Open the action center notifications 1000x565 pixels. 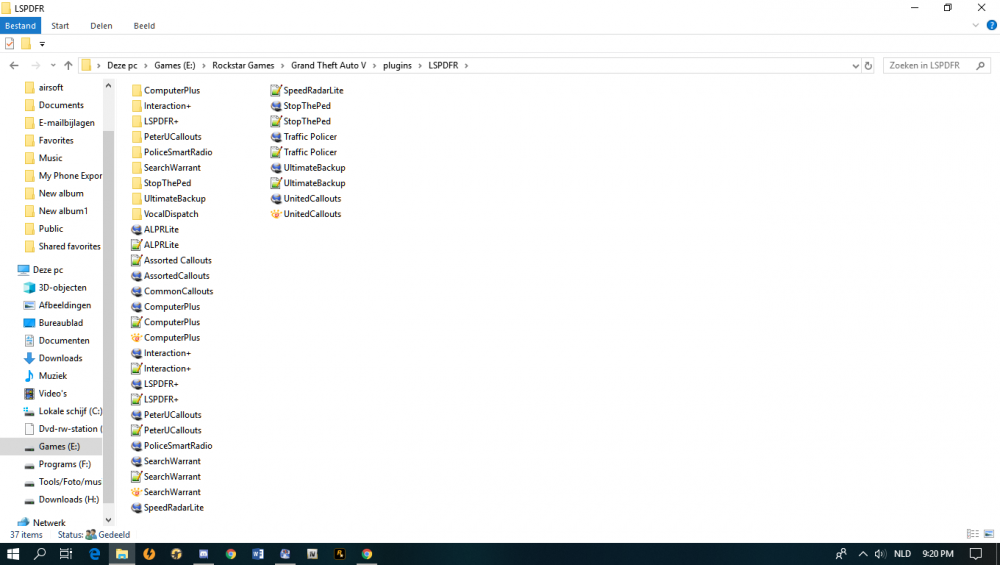pyautogui.click(x=976, y=554)
